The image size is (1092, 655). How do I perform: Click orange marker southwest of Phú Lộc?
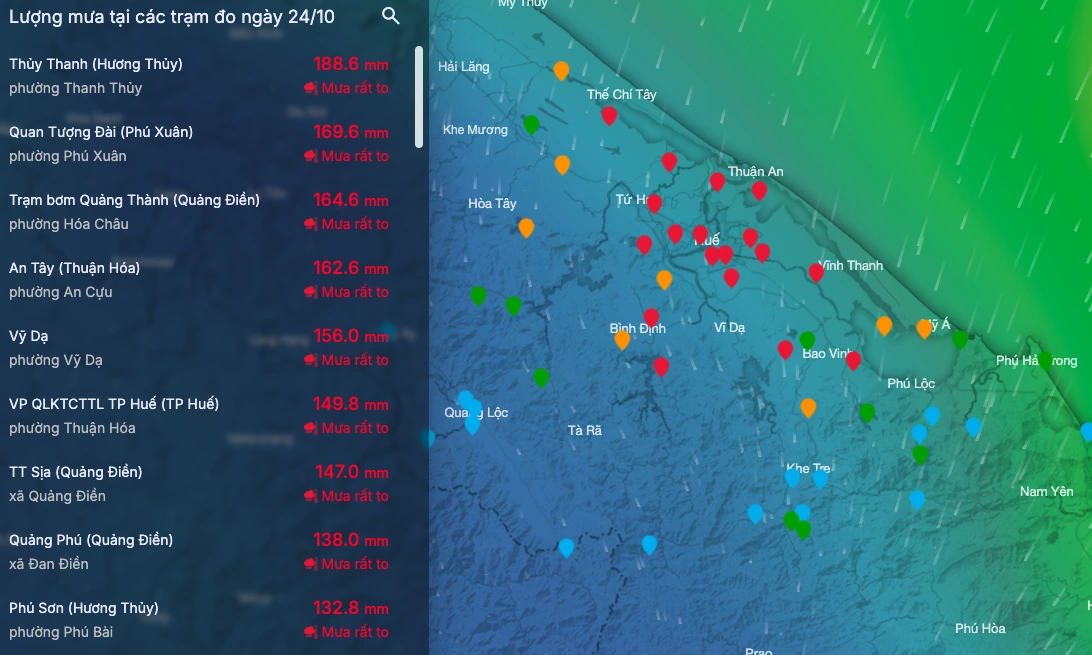[808, 407]
